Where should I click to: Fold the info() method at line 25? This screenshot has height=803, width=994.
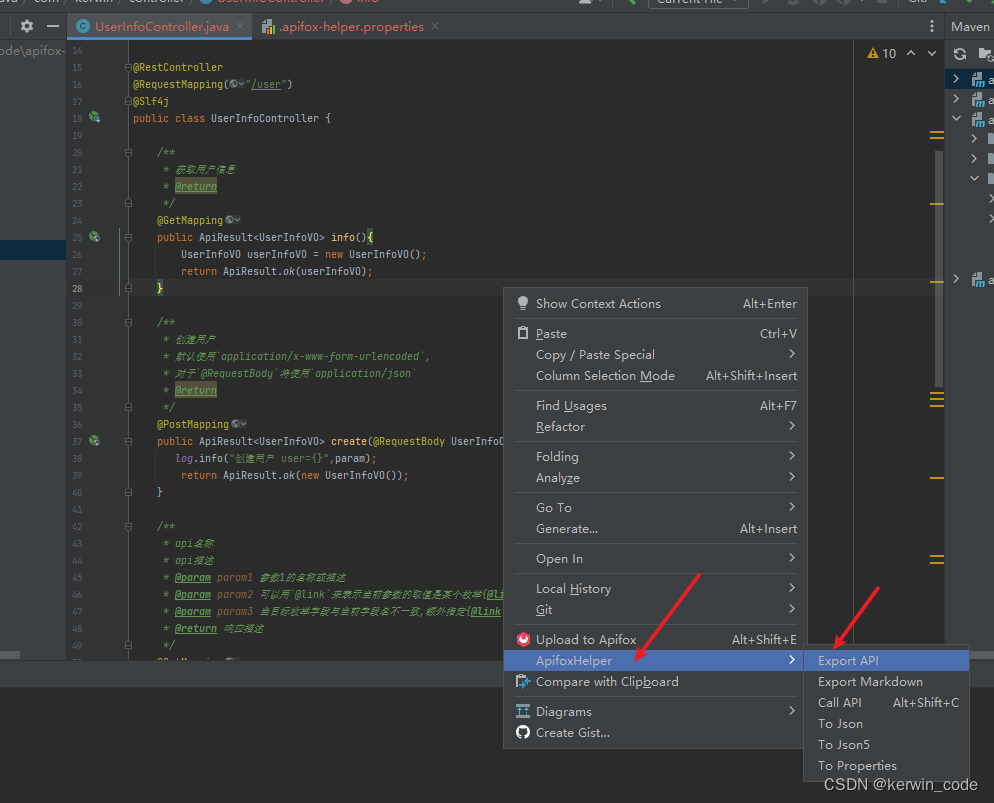pos(128,236)
